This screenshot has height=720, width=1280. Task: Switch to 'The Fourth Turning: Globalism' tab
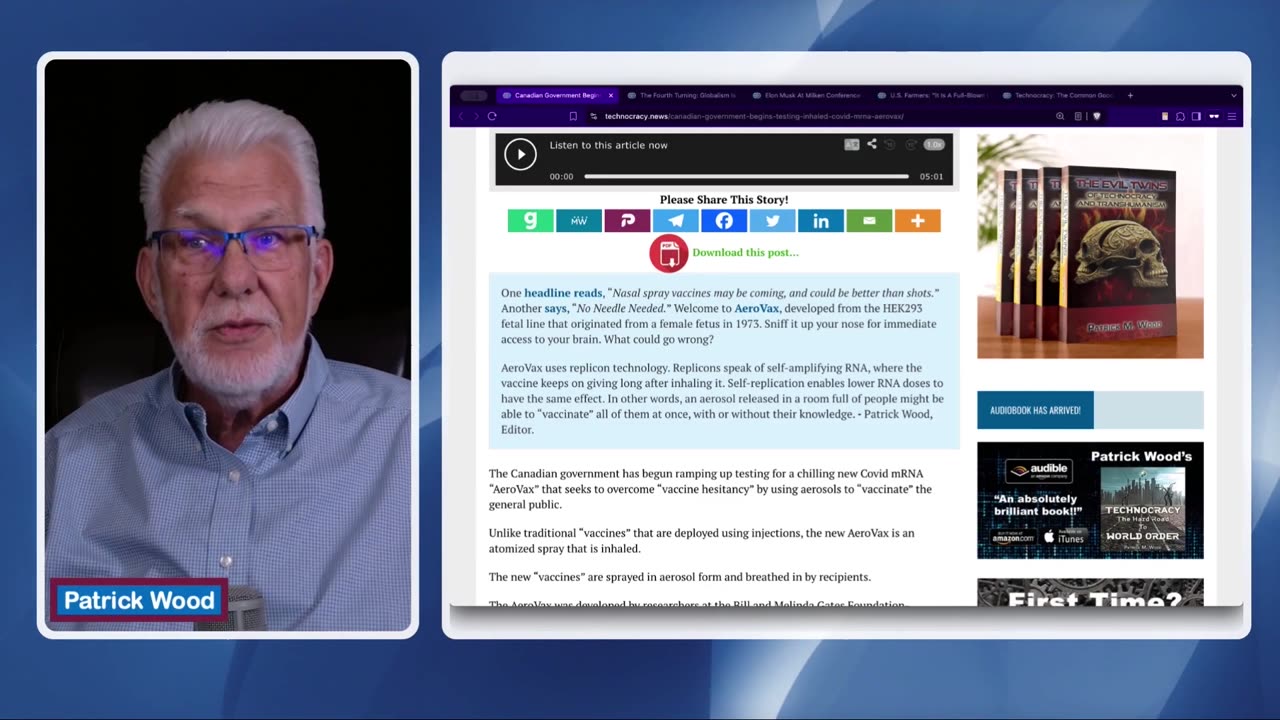(x=682, y=95)
